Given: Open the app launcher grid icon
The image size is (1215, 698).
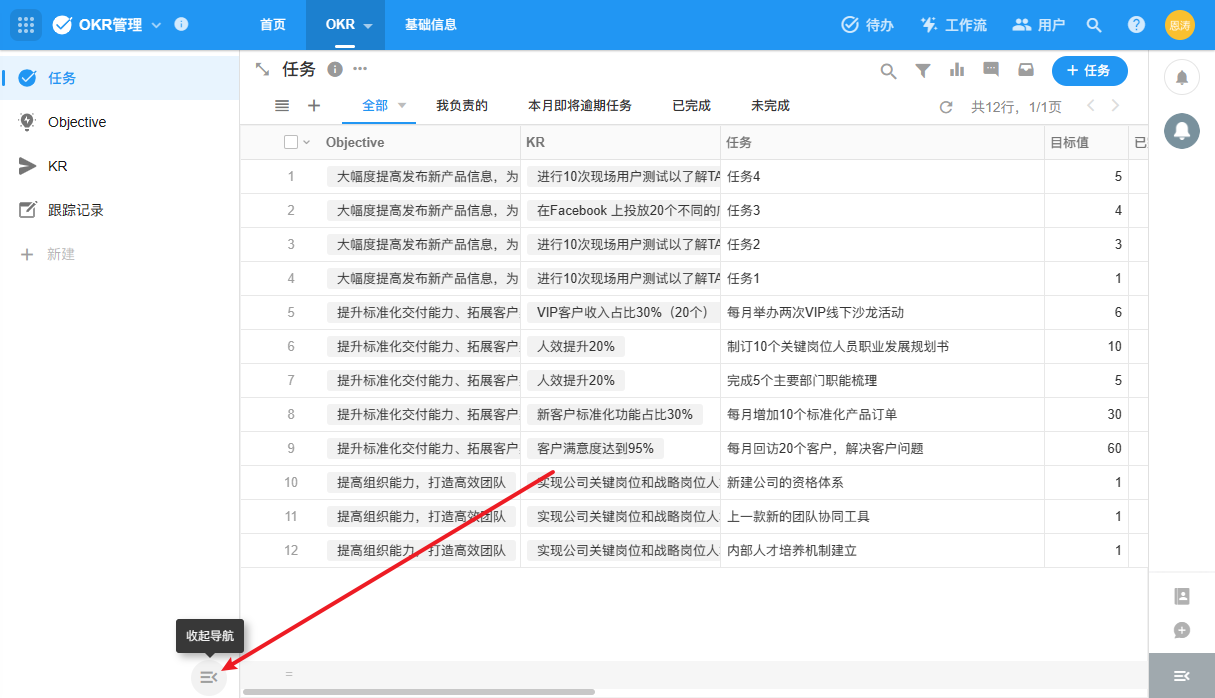Looking at the screenshot, I should click(26, 25).
